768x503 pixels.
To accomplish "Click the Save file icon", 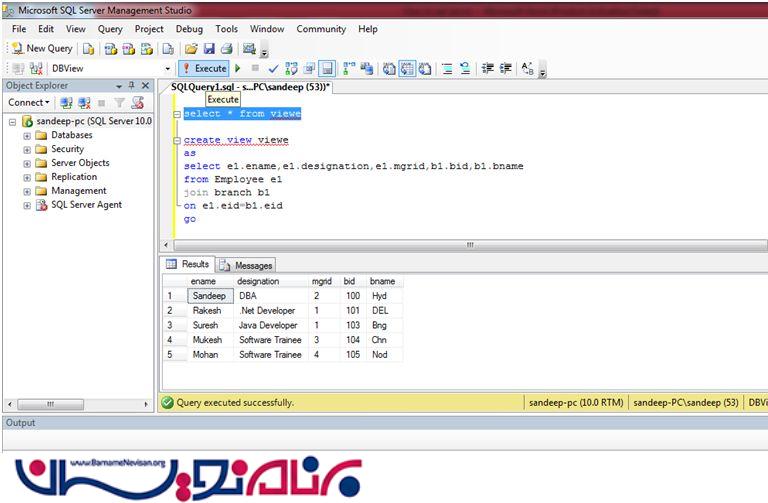I will (x=209, y=48).
